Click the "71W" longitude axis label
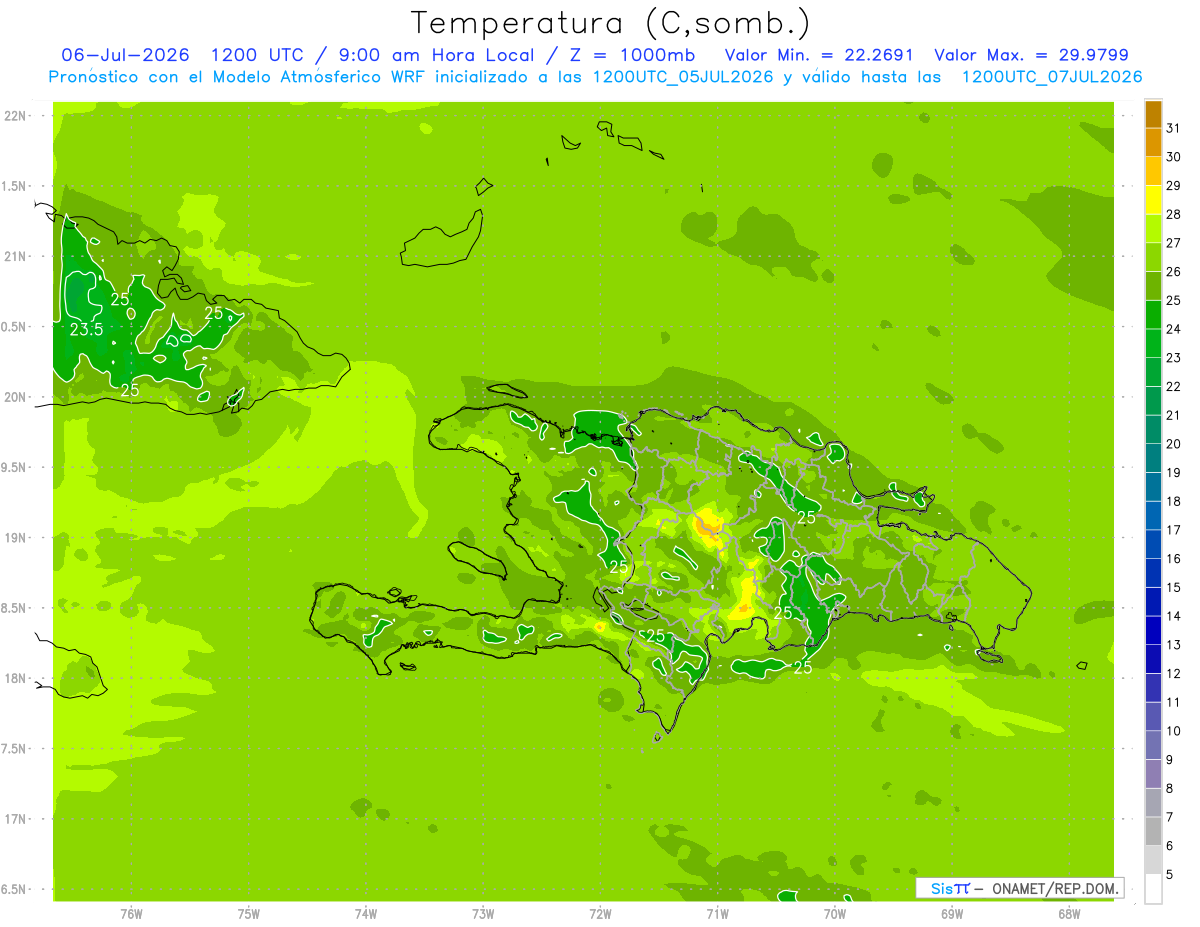The width and height of the screenshot is (1200, 927). [x=717, y=914]
